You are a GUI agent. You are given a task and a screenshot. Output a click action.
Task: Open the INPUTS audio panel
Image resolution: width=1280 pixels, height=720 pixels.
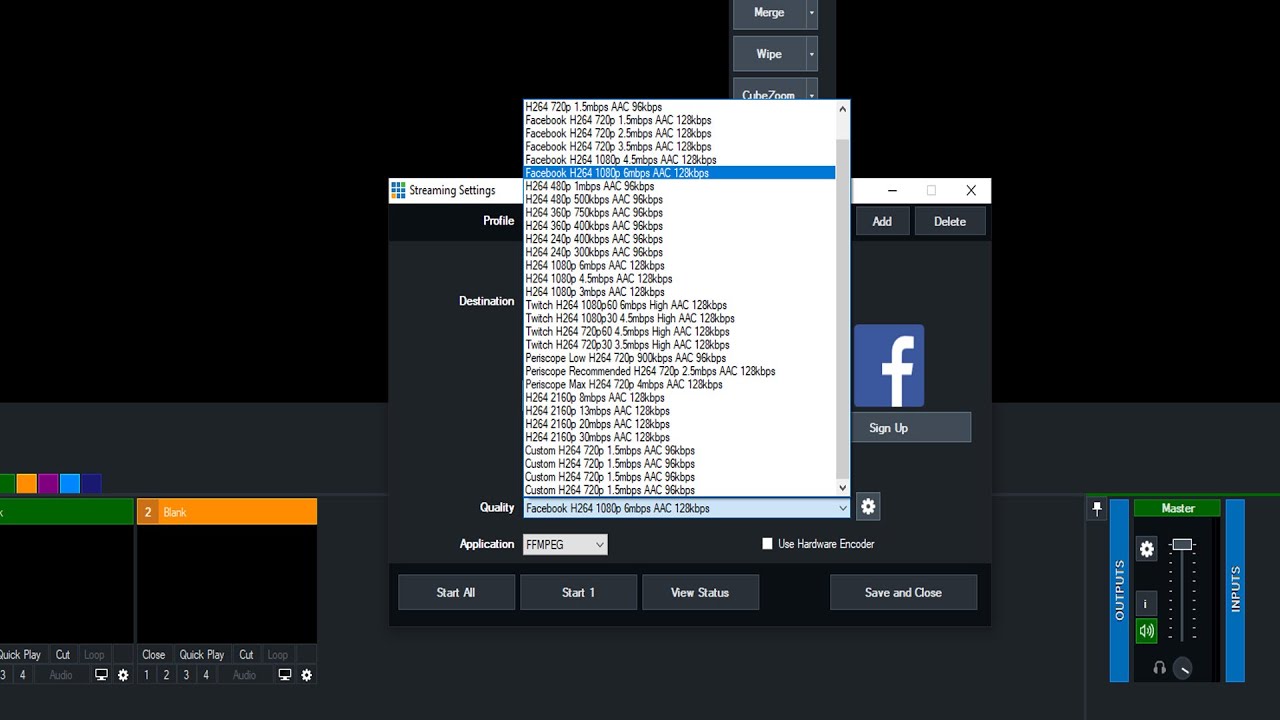coord(1235,590)
